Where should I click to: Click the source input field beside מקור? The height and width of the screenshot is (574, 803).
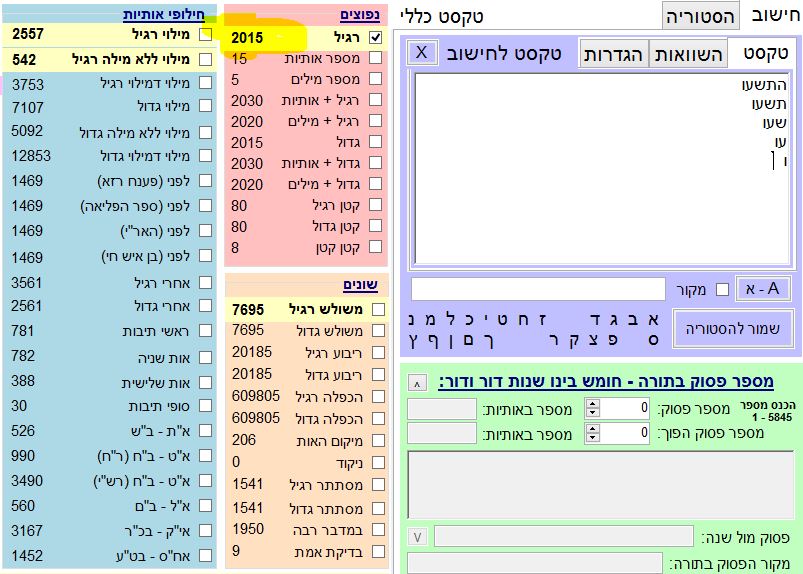click(538, 289)
